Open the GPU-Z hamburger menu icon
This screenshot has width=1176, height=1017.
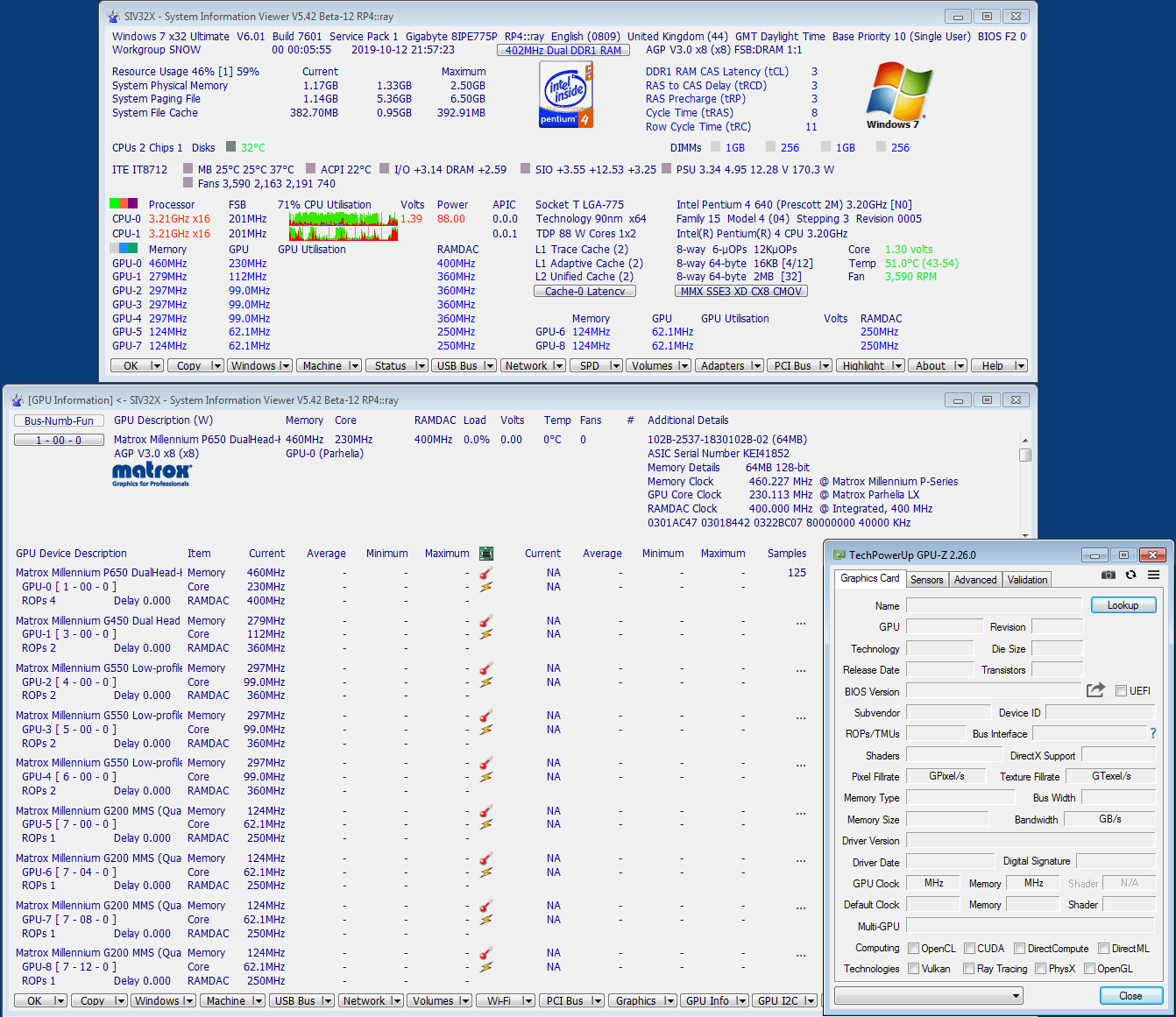[x=1153, y=575]
